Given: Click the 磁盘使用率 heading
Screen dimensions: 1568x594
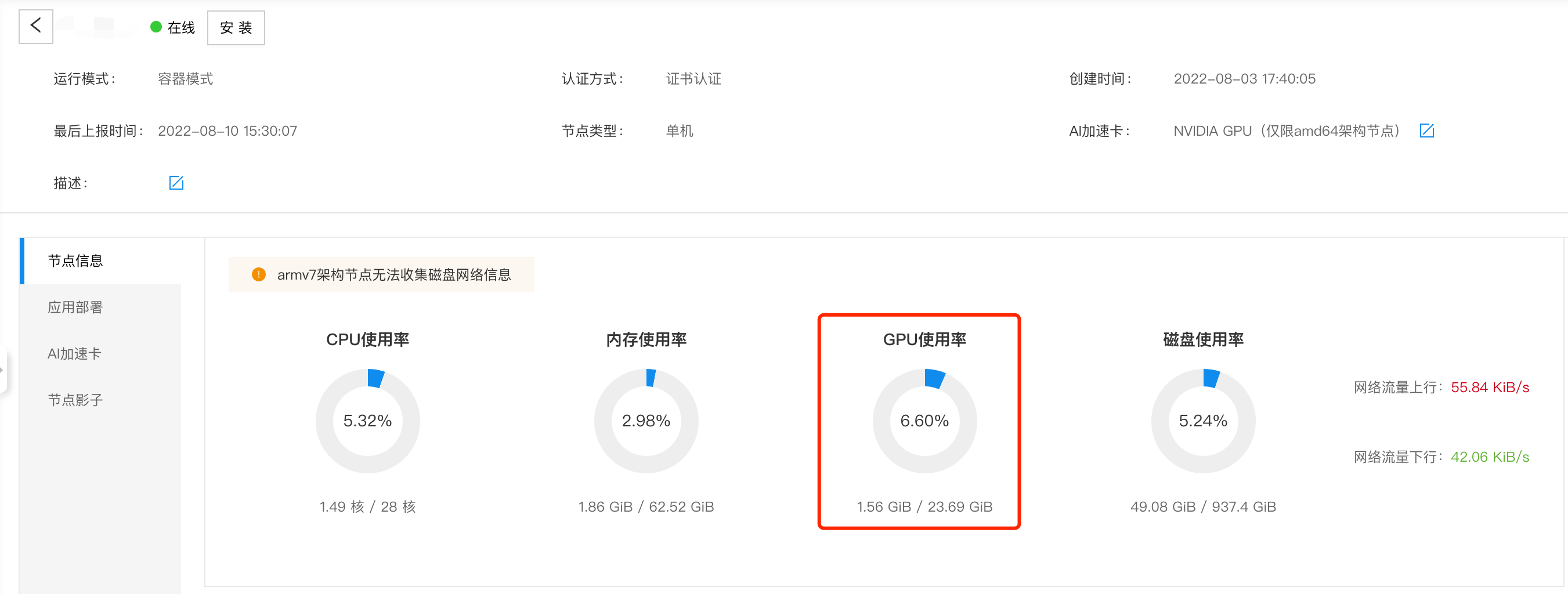Looking at the screenshot, I should (x=1204, y=339).
